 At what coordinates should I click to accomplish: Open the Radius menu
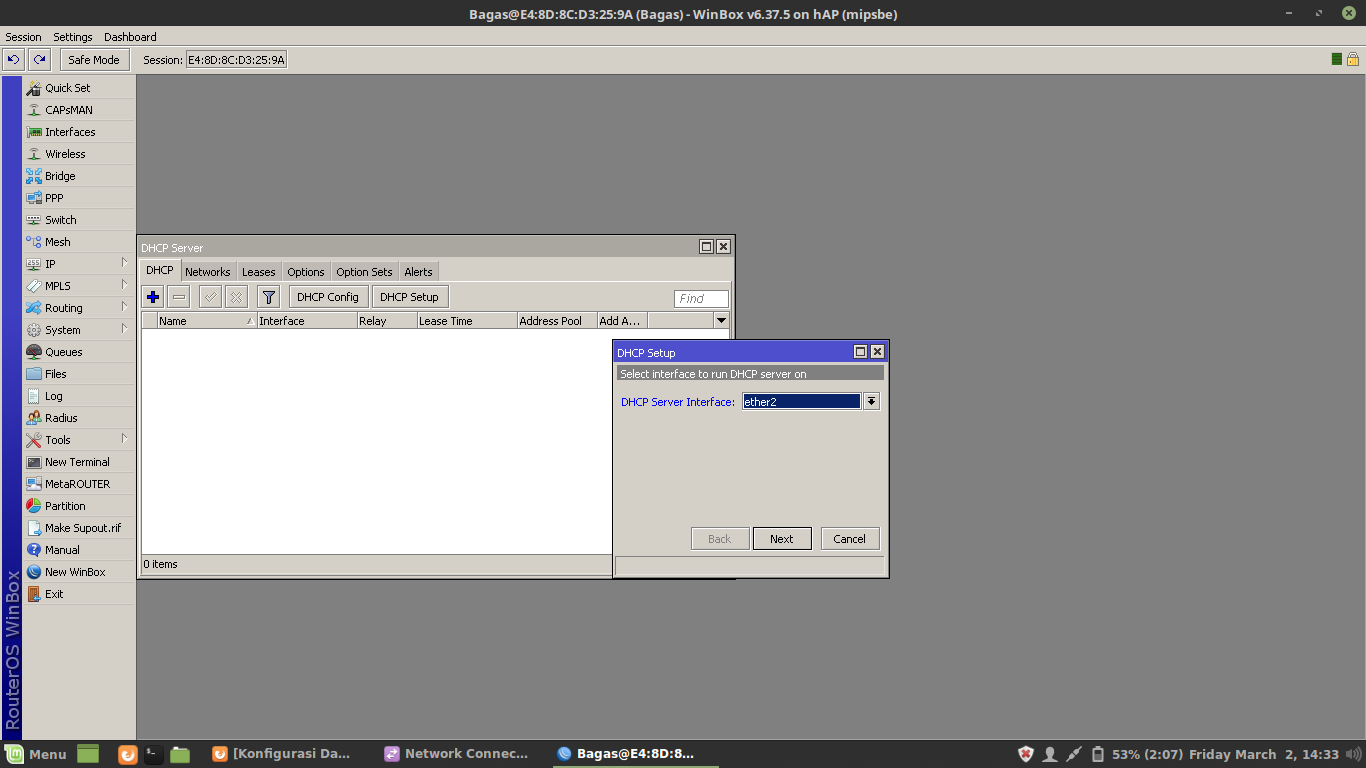pyautogui.click(x=79, y=418)
